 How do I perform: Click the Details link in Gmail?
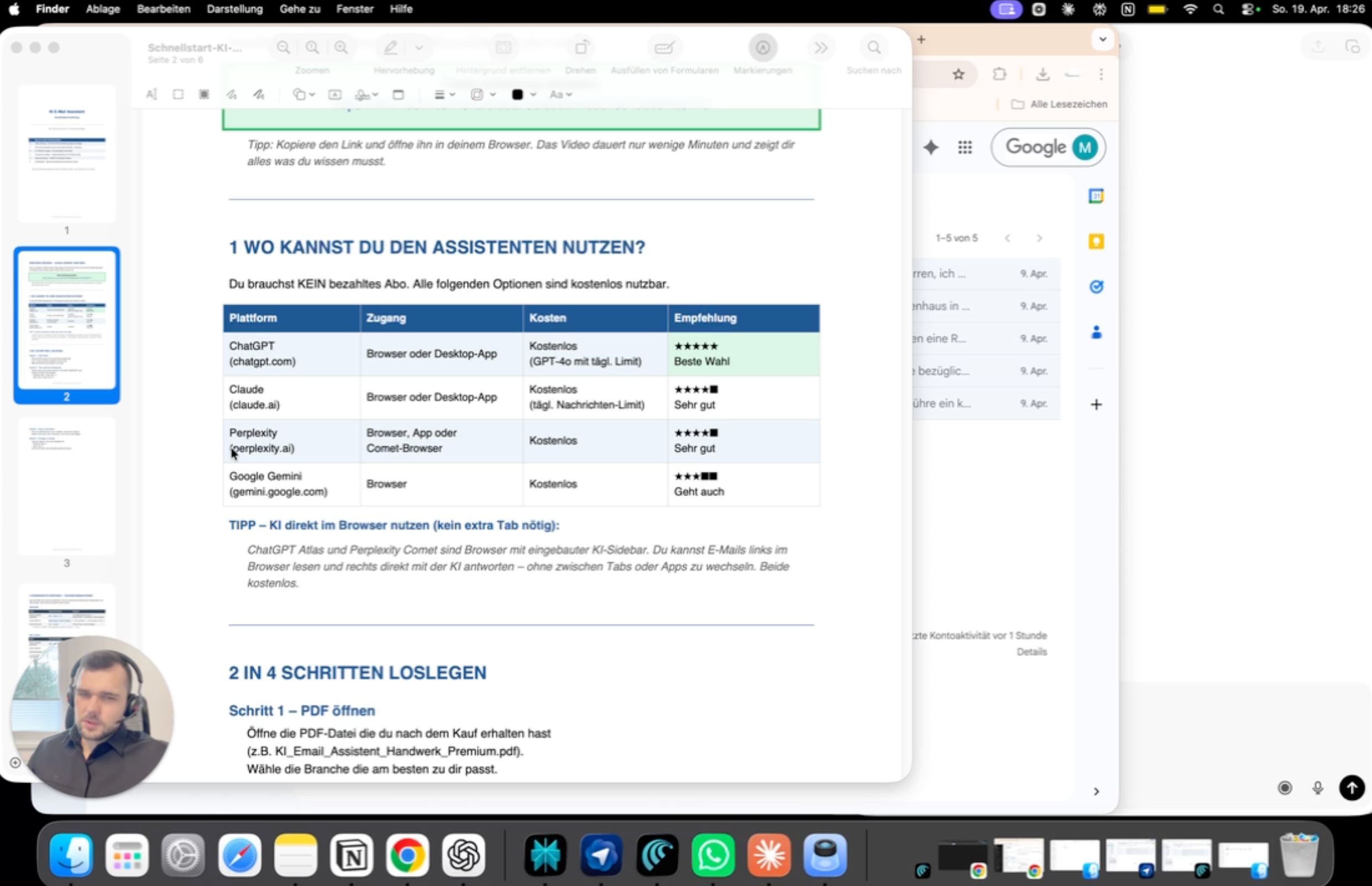[x=1031, y=652]
